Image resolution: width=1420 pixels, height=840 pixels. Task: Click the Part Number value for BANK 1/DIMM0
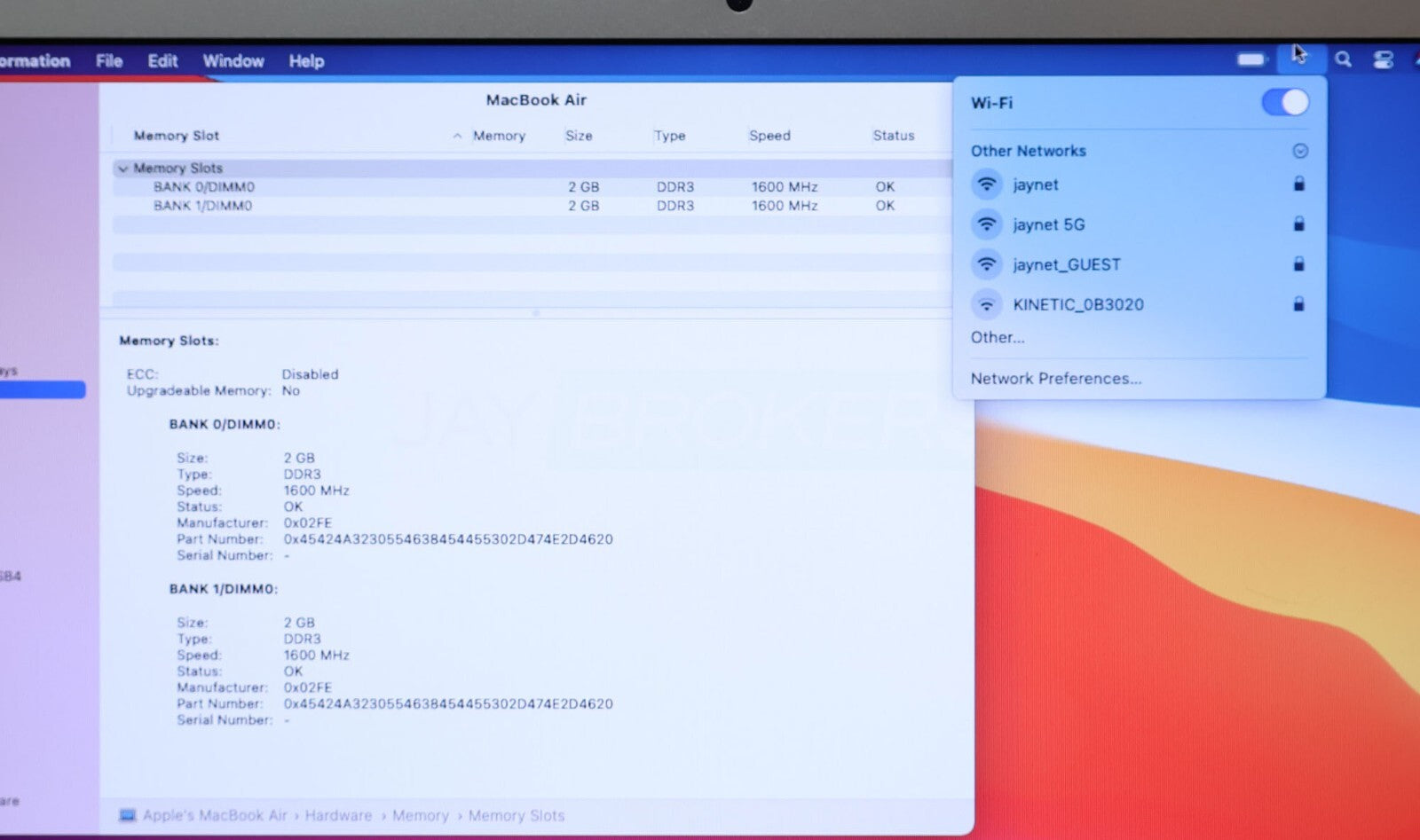click(448, 703)
